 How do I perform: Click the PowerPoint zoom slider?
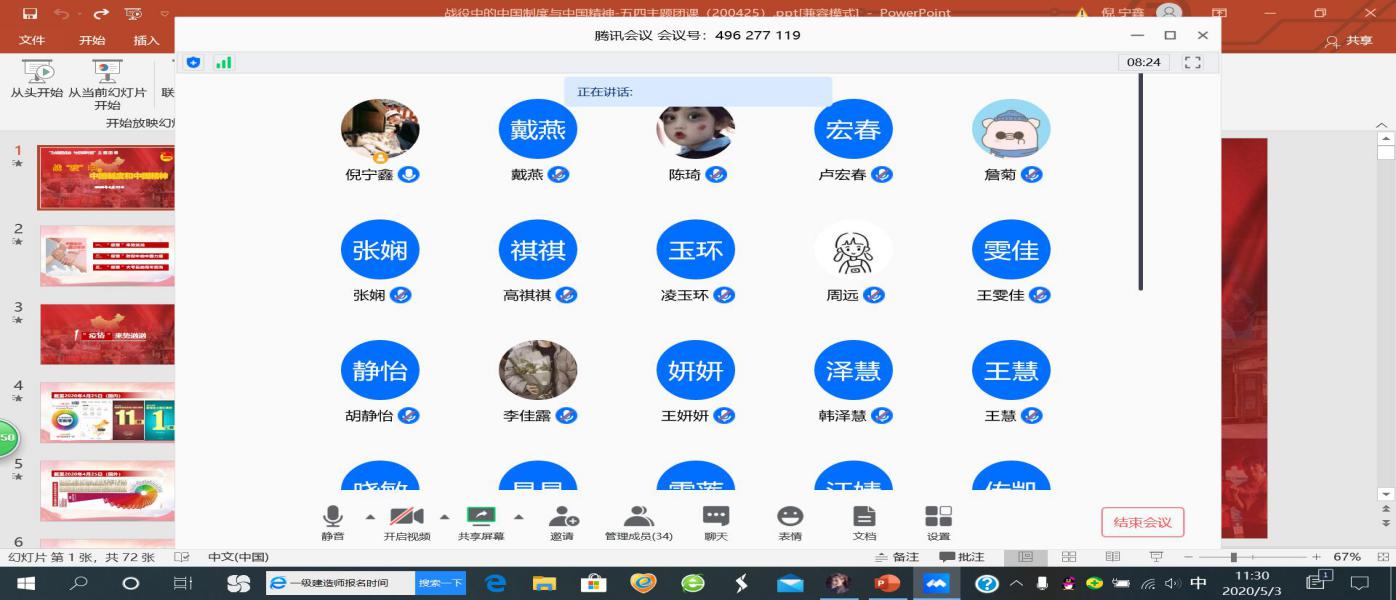click(1234, 557)
